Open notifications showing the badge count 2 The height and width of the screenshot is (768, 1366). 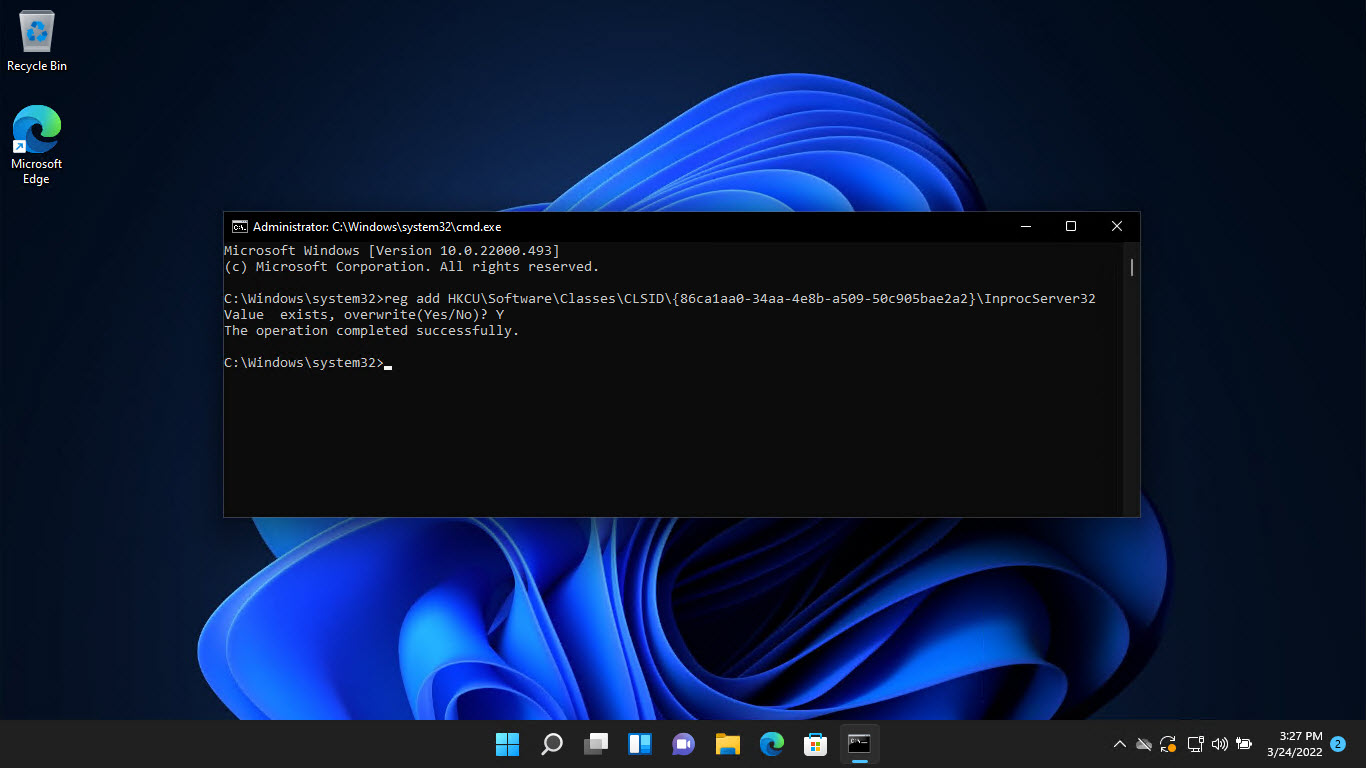click(1337, 744)
